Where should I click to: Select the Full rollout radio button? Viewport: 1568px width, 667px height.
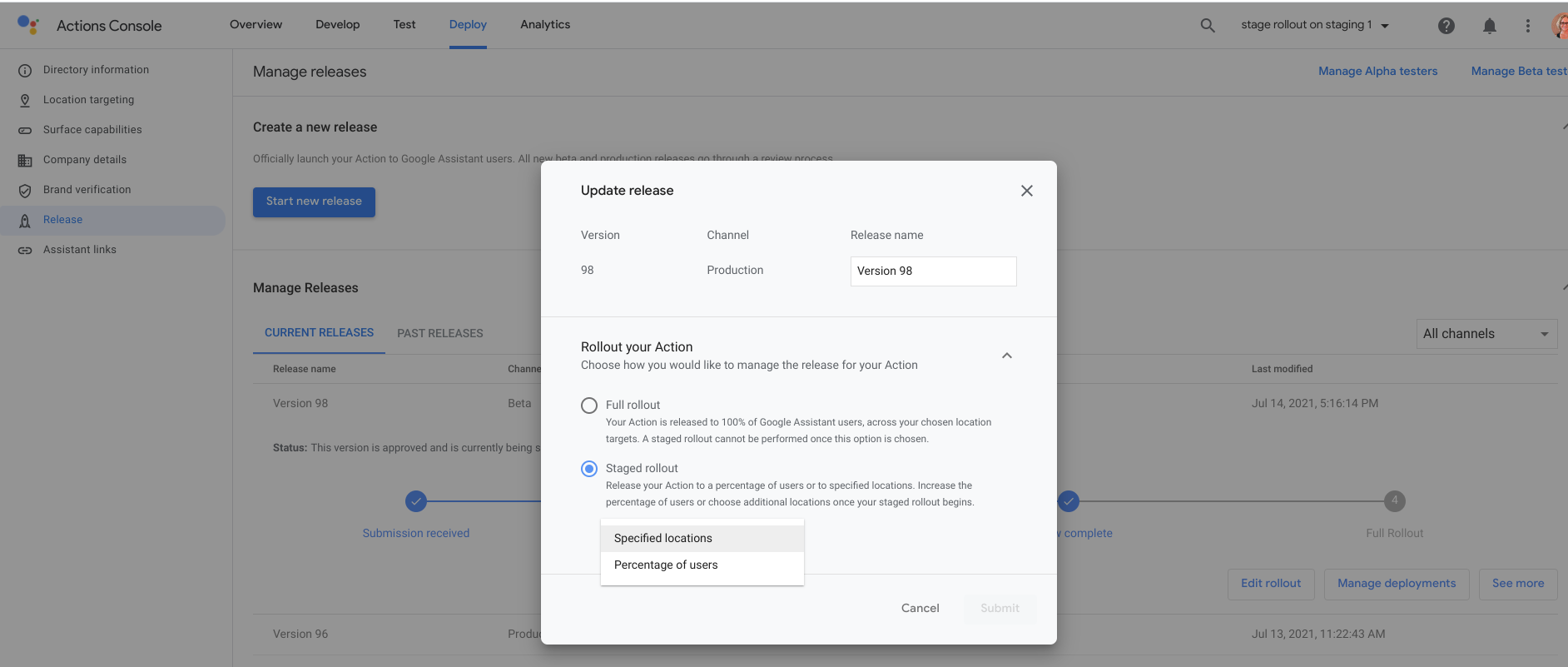589,406
